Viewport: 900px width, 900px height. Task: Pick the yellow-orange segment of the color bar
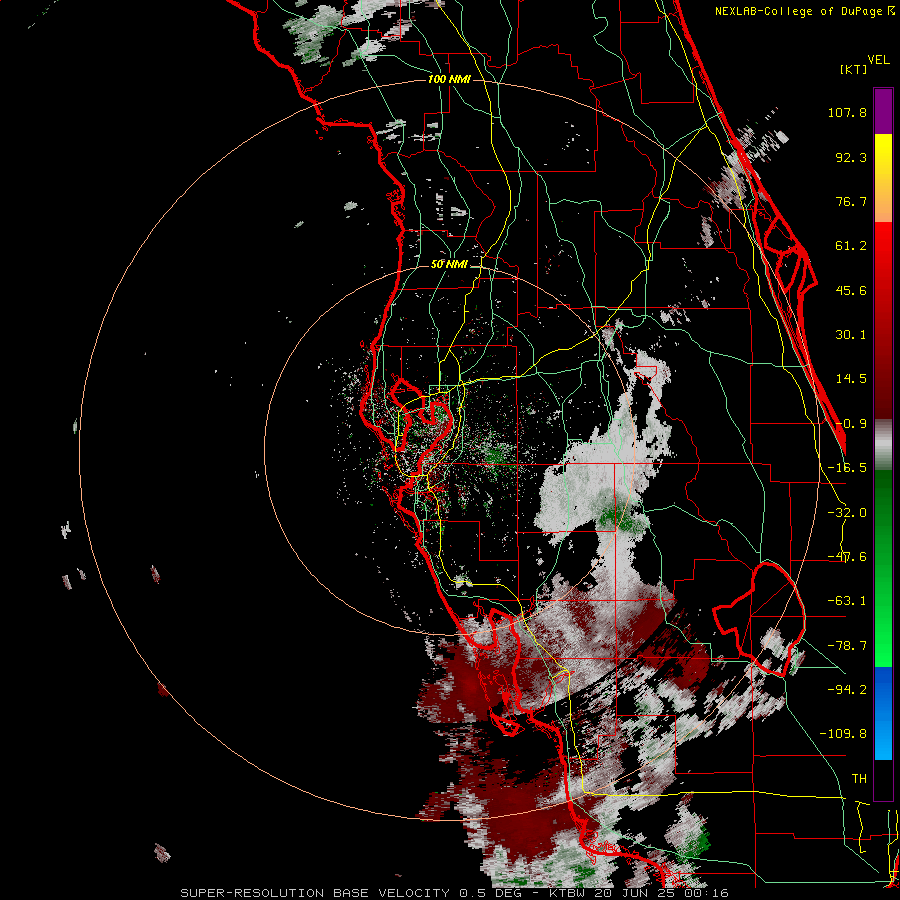point(883,178)
